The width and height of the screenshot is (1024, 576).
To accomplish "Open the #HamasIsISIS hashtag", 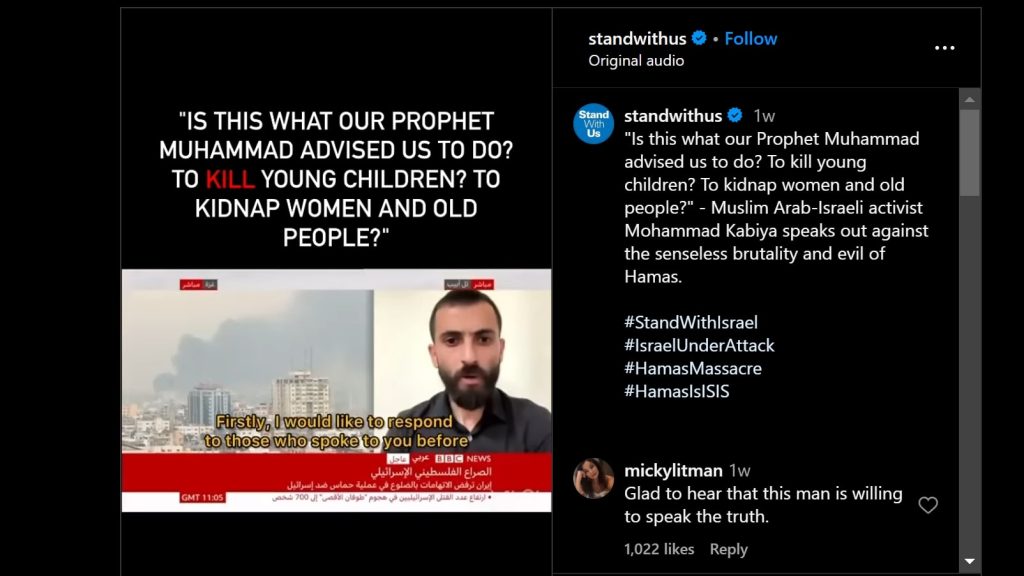I will point(677,391).
